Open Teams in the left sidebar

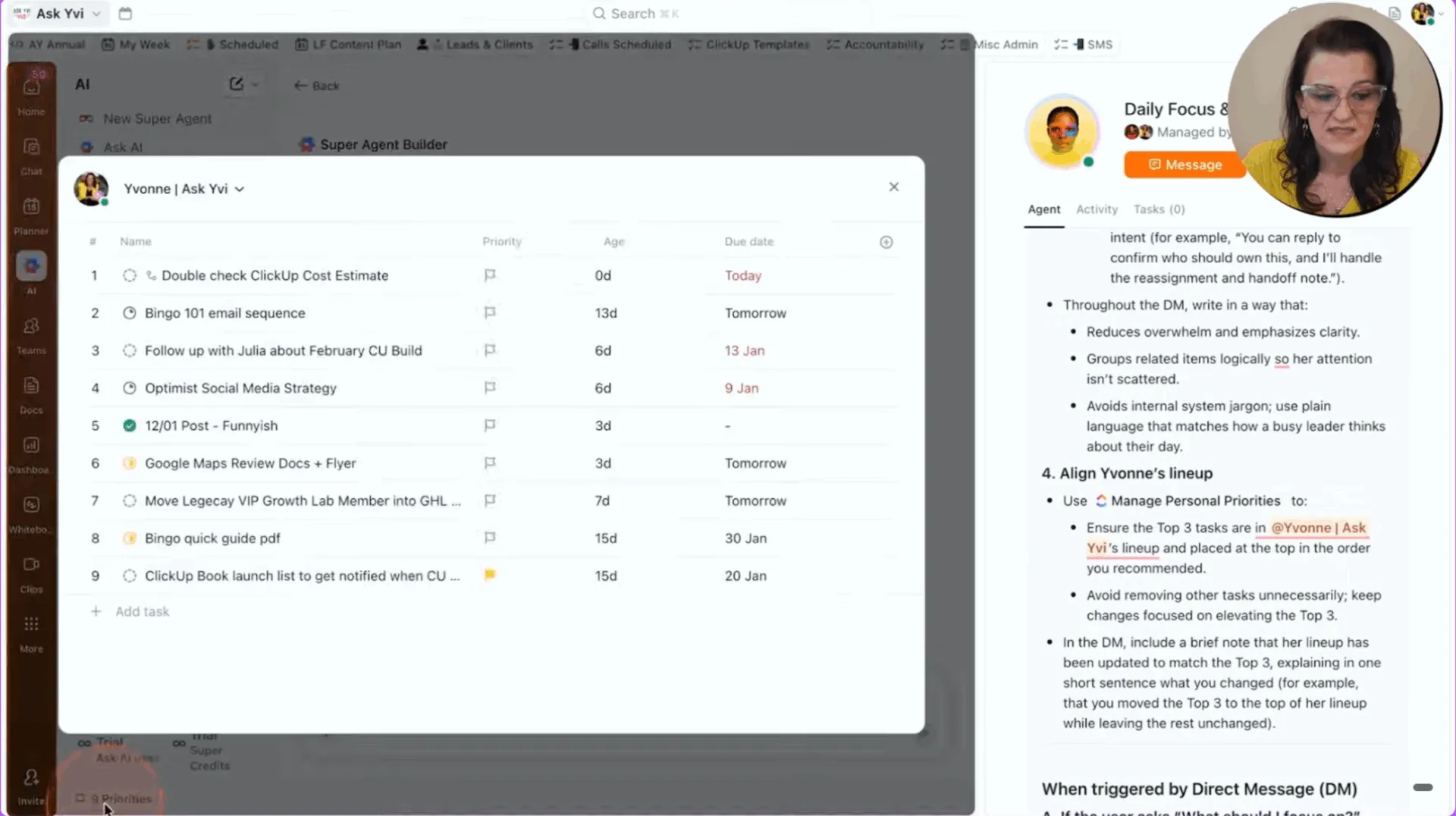tap(31, 335)
